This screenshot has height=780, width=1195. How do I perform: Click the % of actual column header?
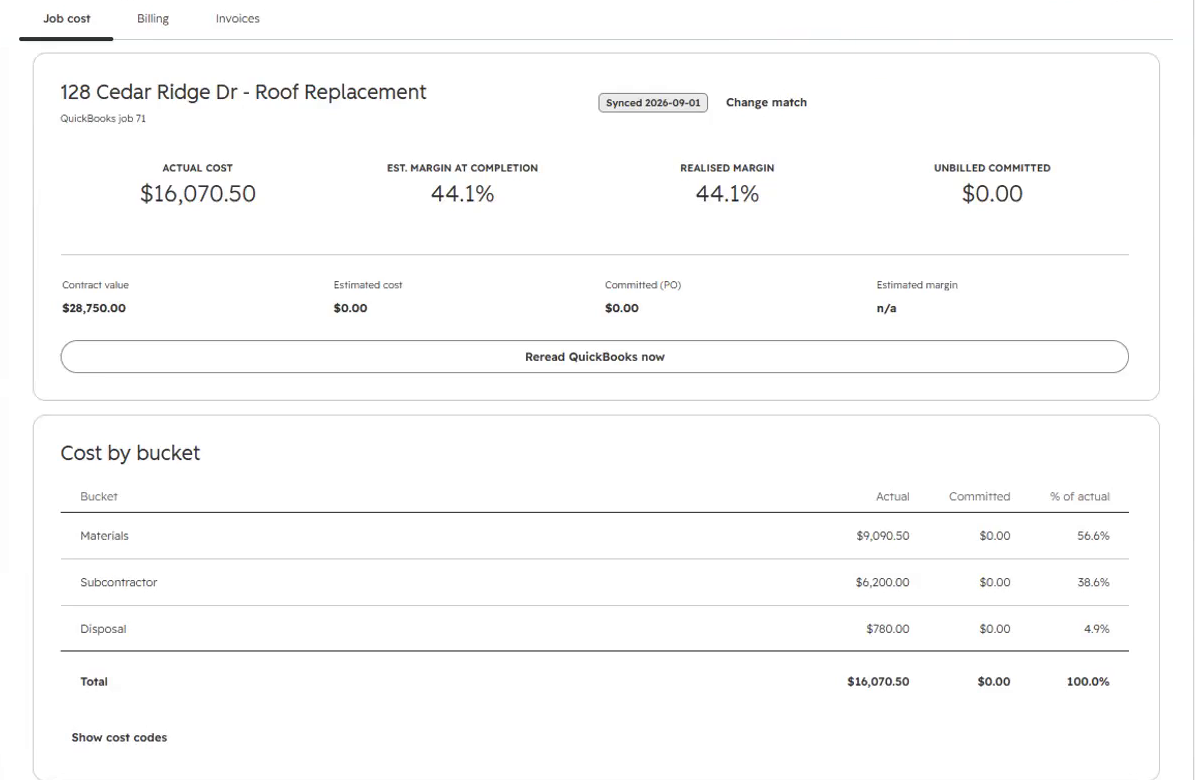click(x=1080, y=496)
